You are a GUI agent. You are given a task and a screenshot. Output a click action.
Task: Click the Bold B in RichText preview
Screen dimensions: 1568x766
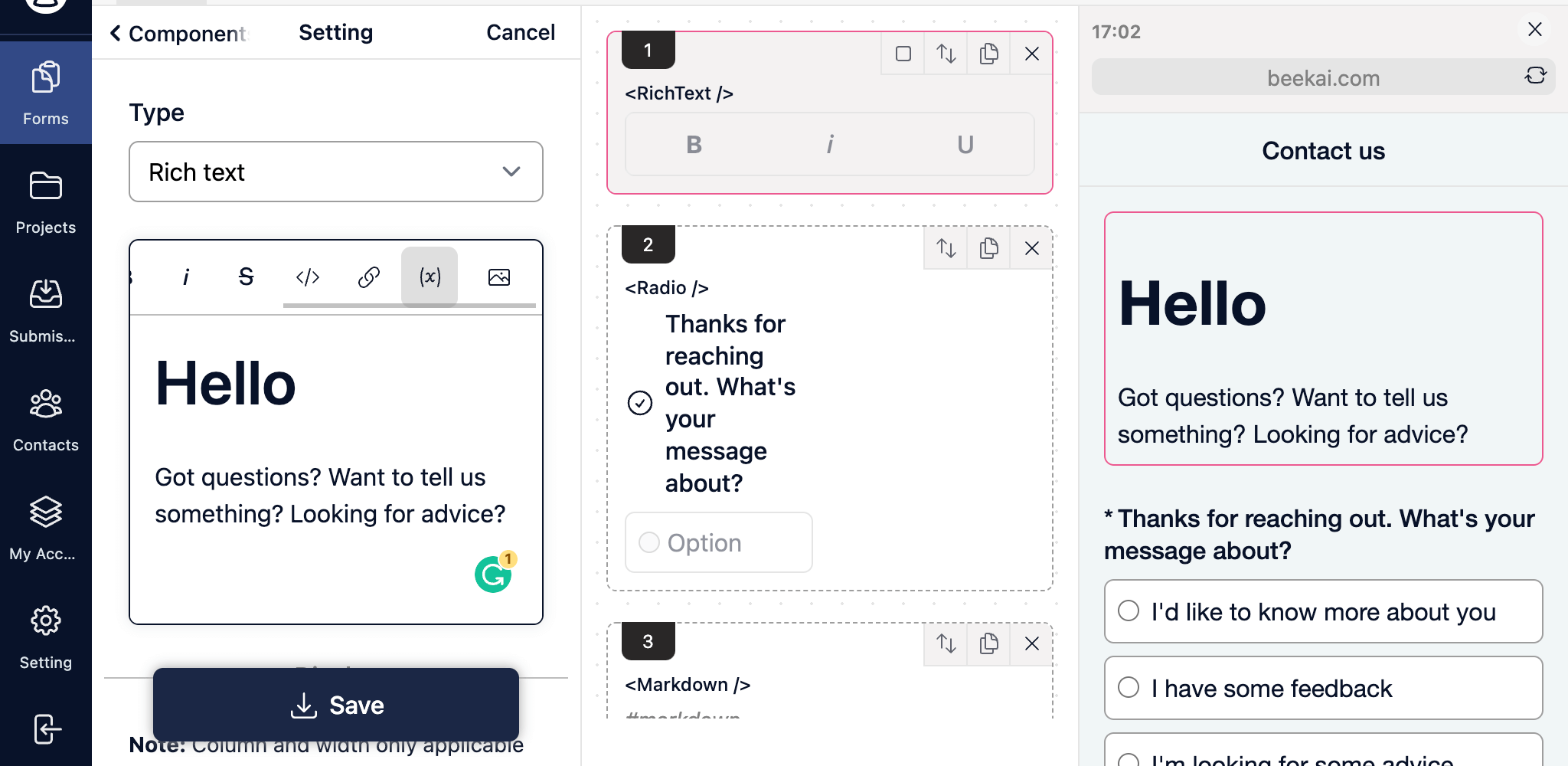tap(694, 145)
